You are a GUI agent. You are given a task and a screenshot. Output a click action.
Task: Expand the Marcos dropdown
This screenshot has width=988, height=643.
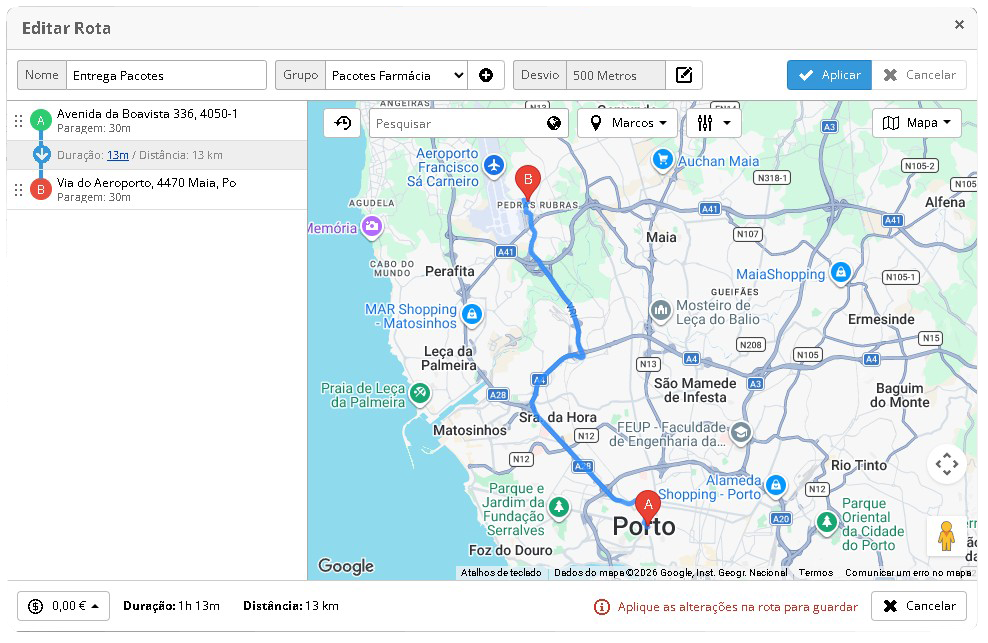(628, 123)
